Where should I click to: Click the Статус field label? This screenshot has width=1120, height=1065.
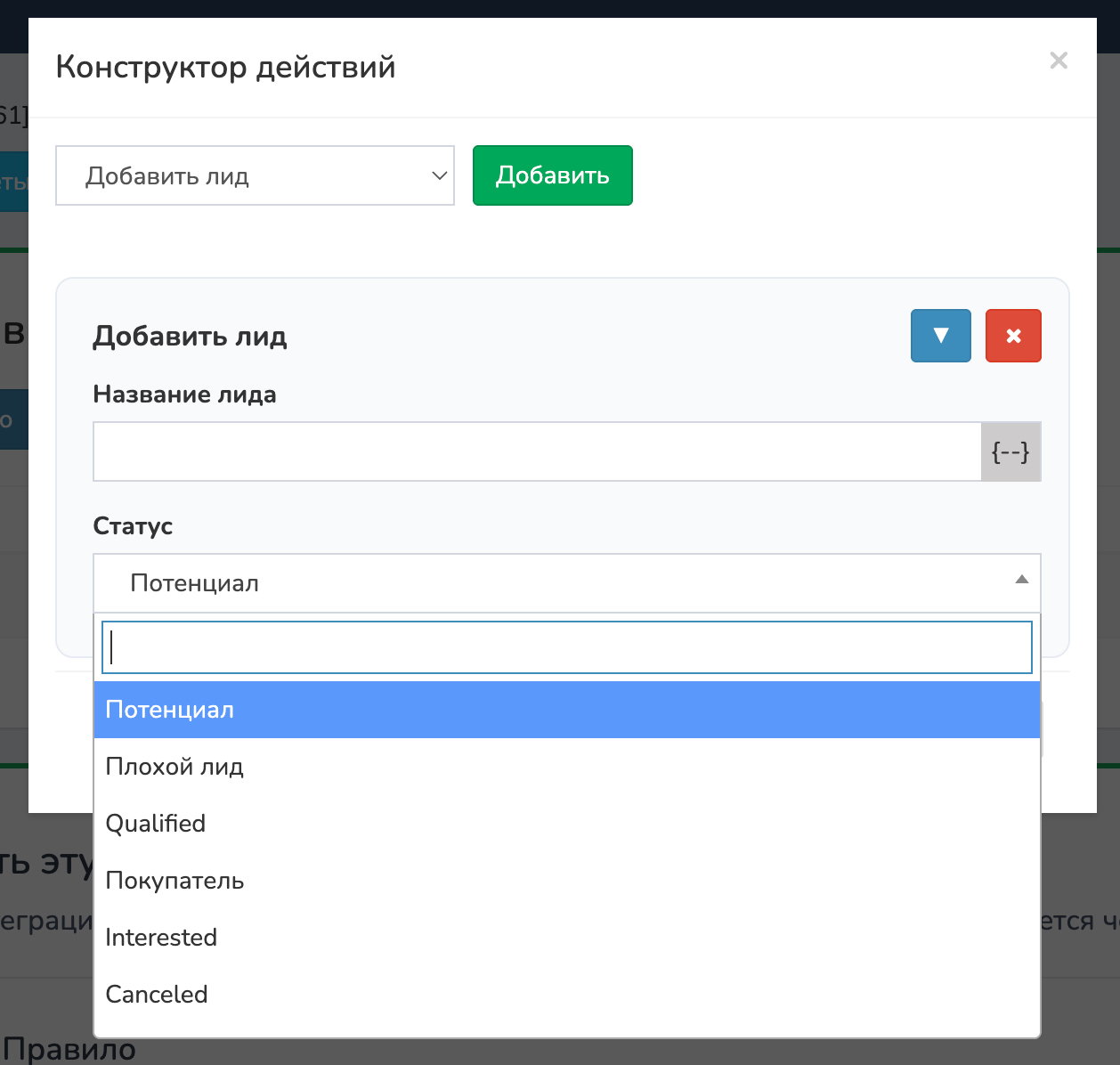tap(133, 526)
